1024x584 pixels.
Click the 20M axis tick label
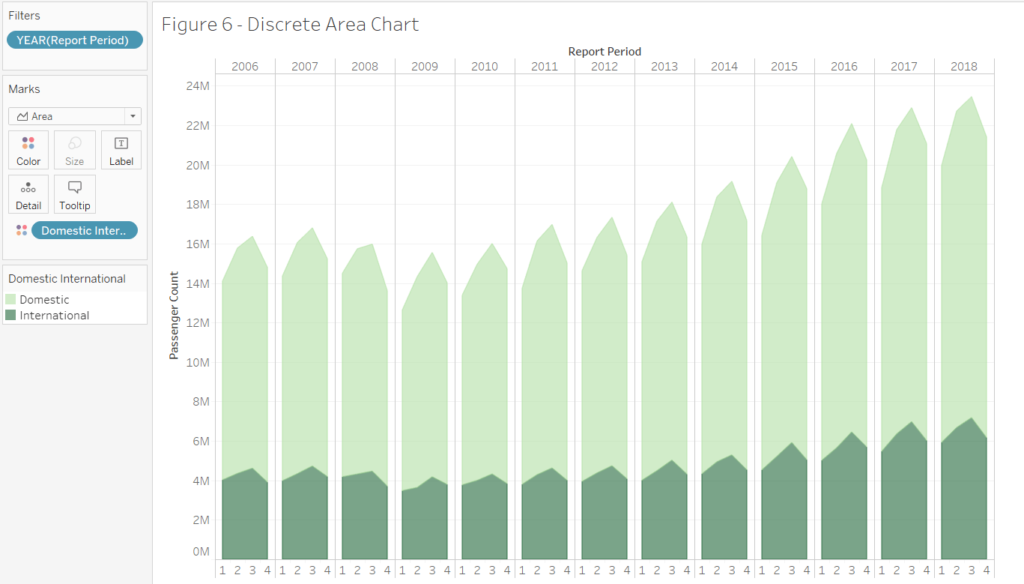click(x=198, y=165)
